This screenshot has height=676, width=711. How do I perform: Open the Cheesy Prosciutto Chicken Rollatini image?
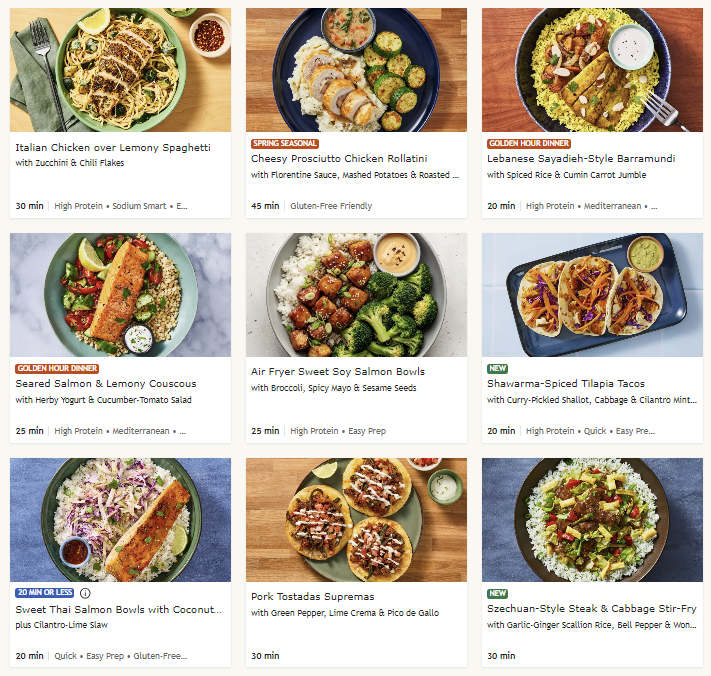point(356,70)
